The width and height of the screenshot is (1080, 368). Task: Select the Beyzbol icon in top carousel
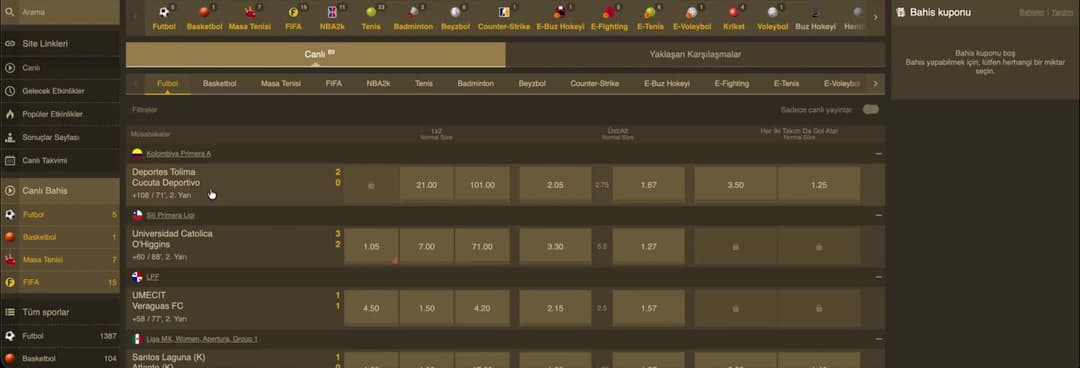click(455, 12)
